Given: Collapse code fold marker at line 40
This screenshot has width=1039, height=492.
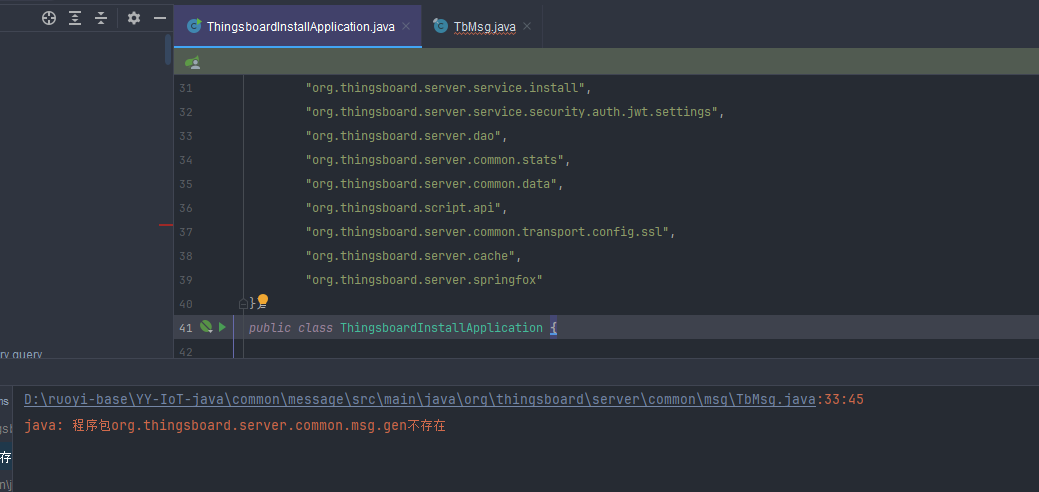Looking at the screenshot, I should (243, 303).
